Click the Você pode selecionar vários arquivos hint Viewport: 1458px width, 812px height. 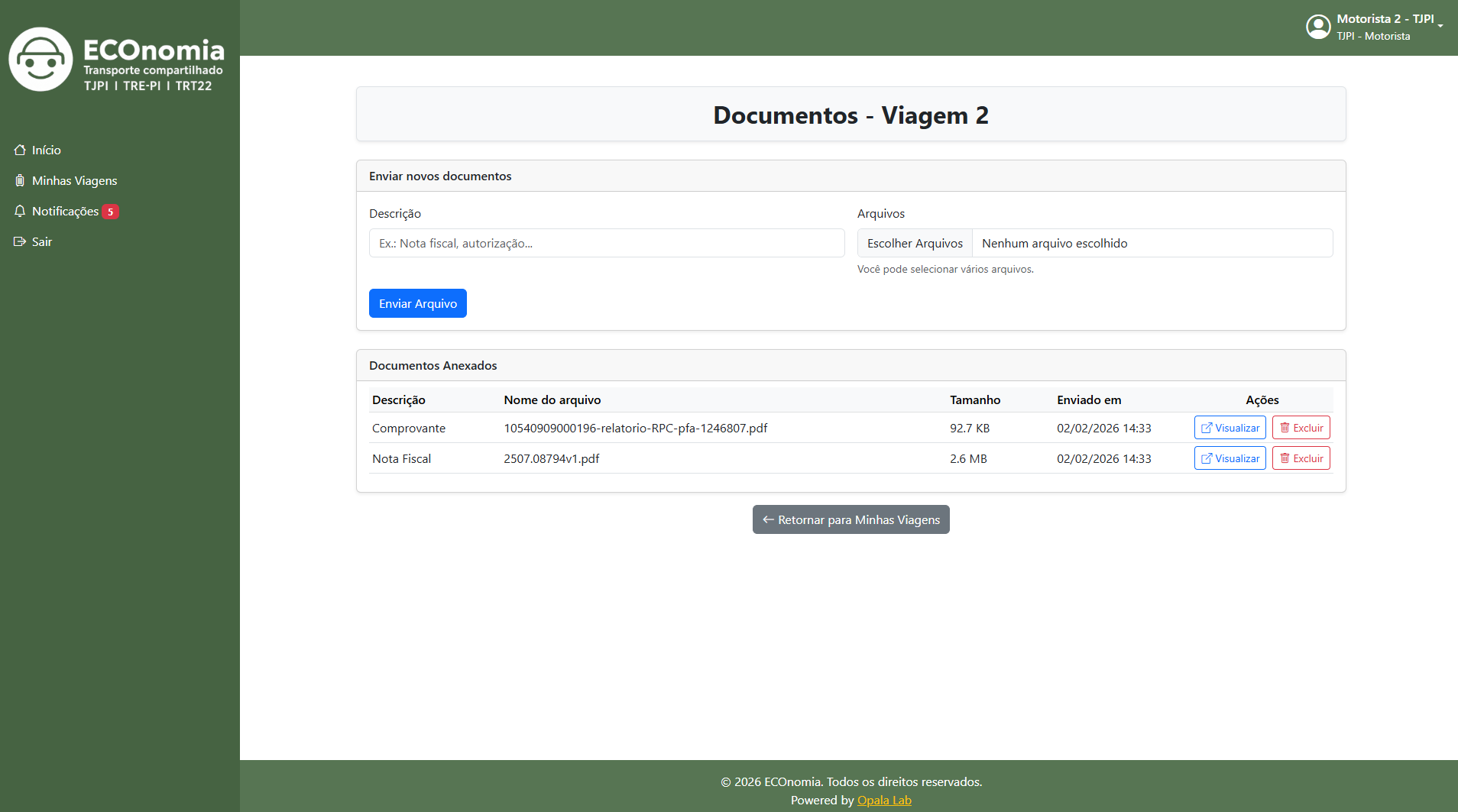(x=945, y=269)
